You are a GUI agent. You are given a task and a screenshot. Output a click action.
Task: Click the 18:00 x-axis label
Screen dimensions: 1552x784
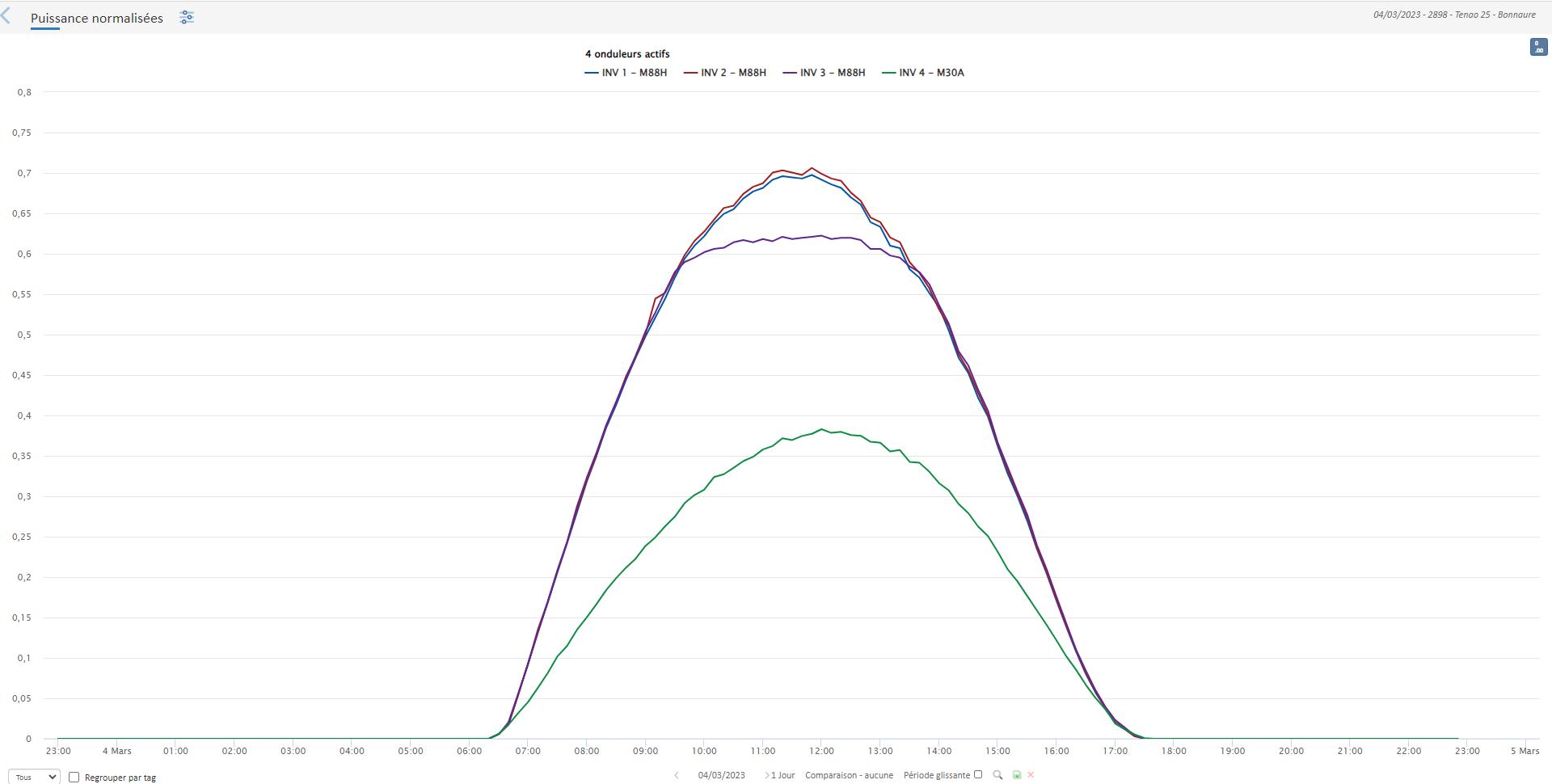(x=1174, y=751)
